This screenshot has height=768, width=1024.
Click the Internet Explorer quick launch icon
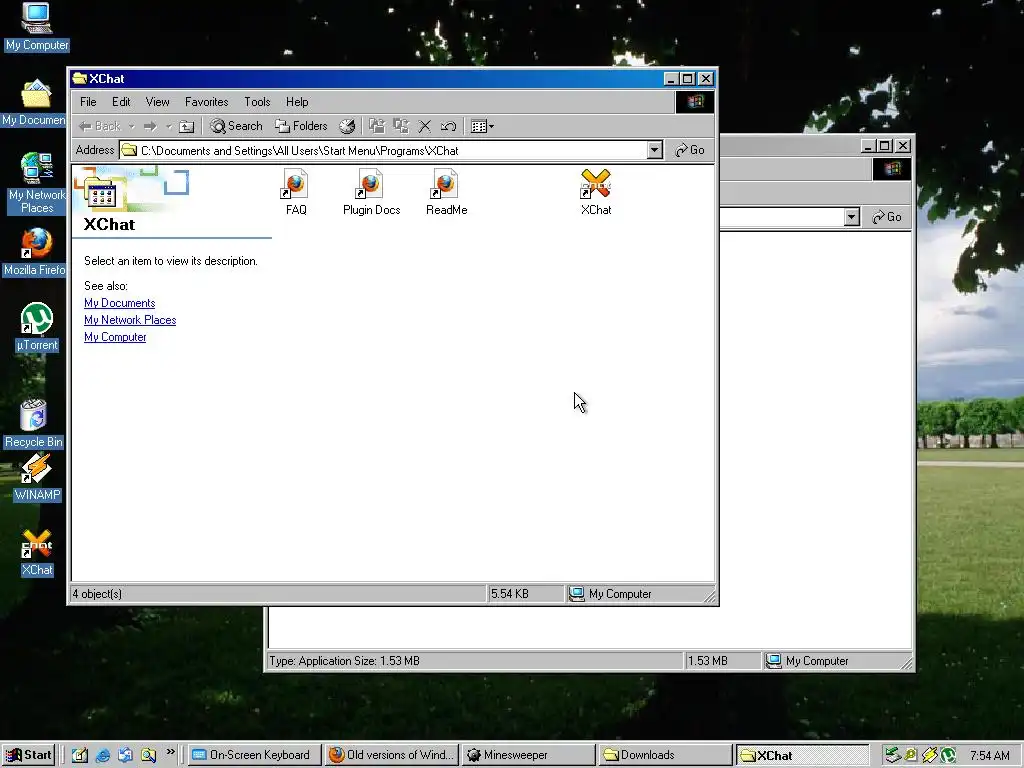103,755
